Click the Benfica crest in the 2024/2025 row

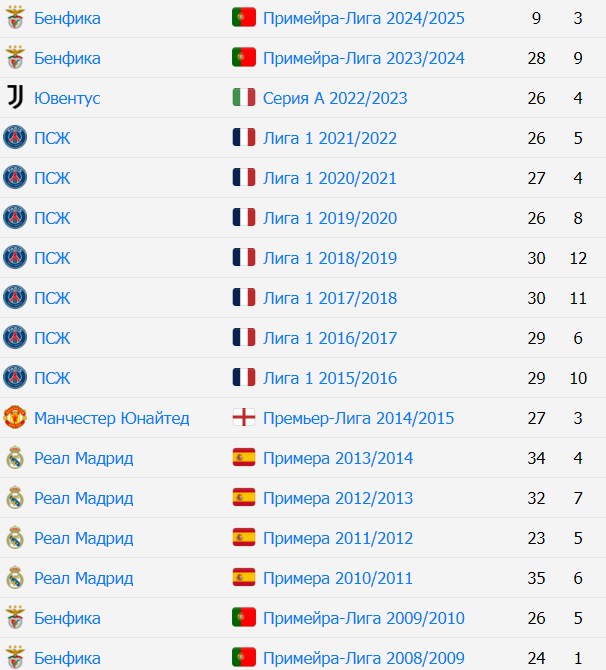(x=15, y=18)
